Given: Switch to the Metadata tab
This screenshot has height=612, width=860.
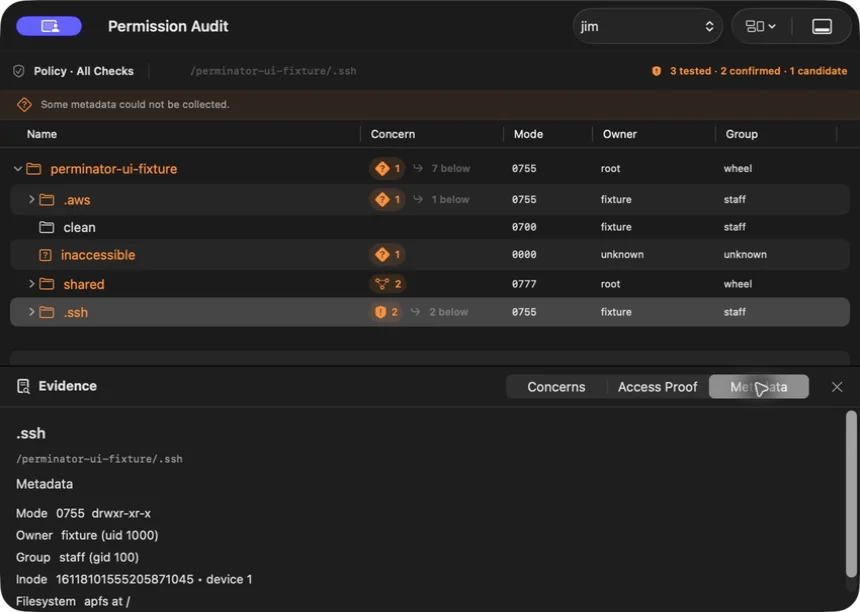Looking at the screenshot, I should 759,387.
